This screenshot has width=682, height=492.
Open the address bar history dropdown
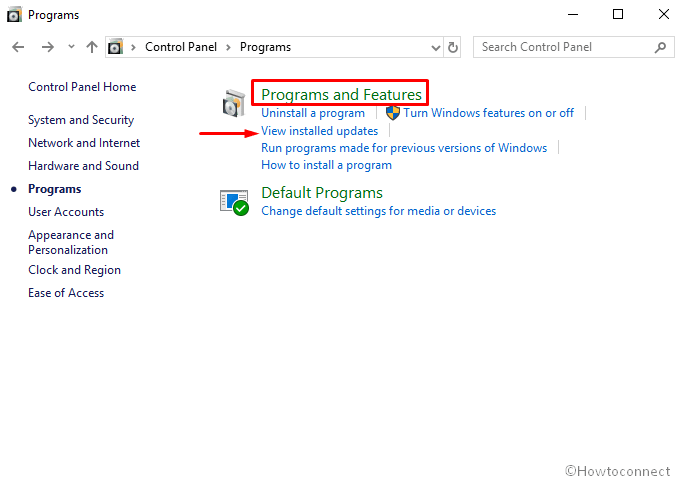click(x=435, y=47)
